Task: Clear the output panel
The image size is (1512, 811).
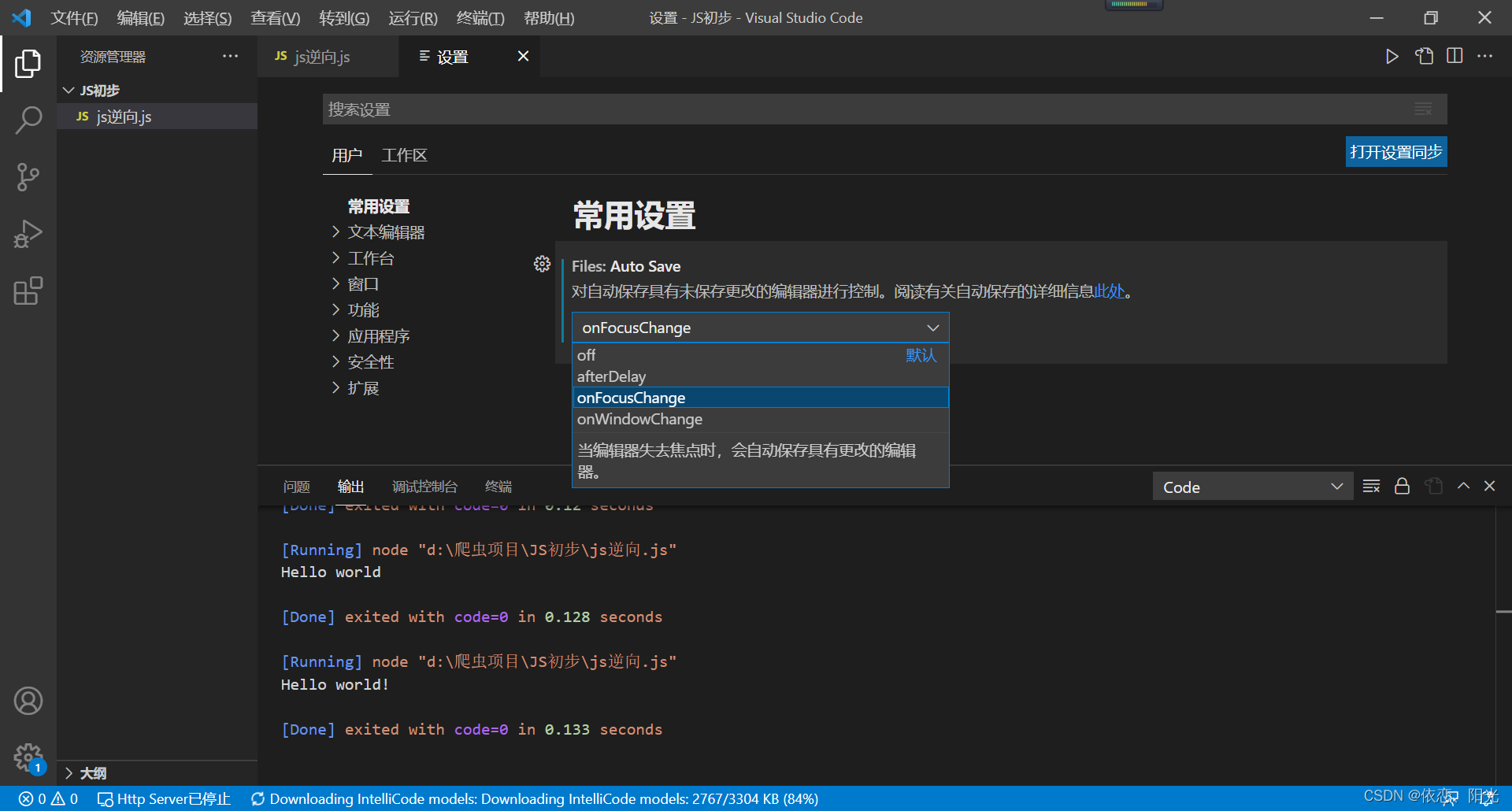Action: click(1371, 486)
